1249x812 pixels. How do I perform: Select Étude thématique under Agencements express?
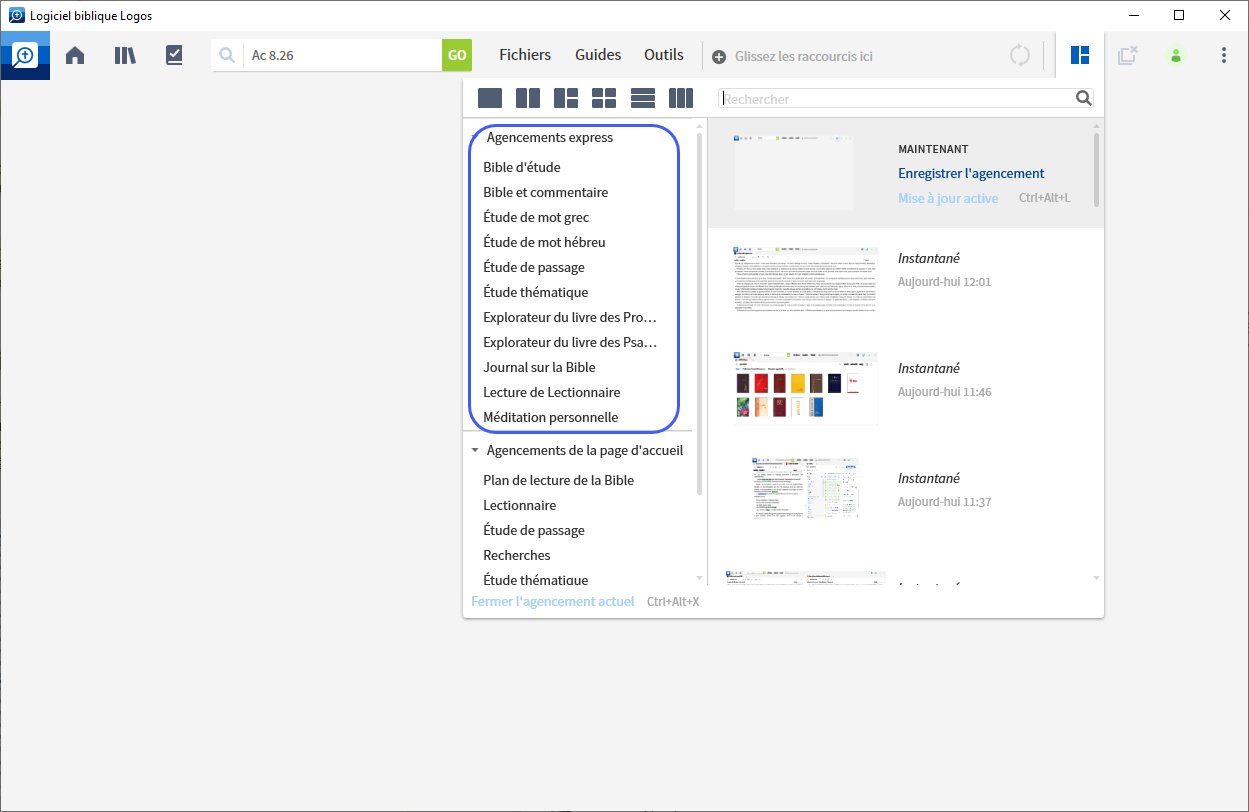[536, 292]
